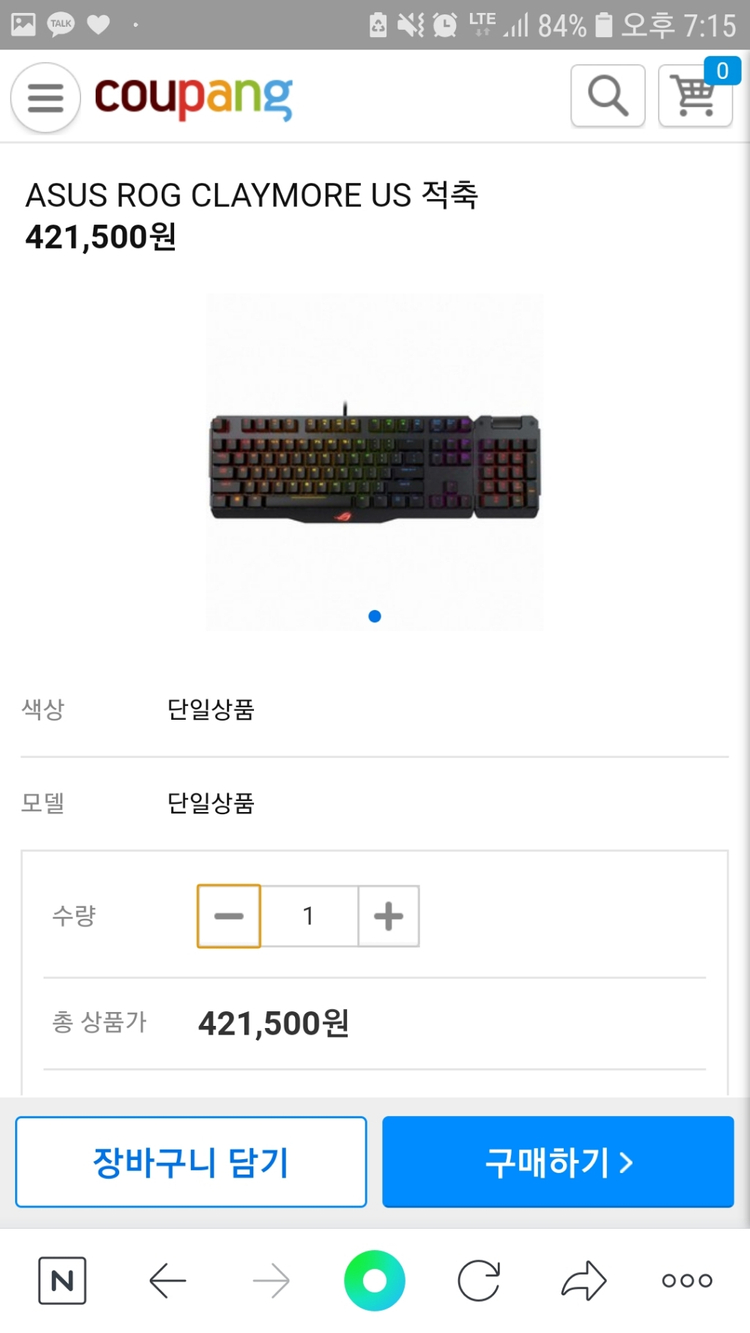750x1333 pixels.
Task: Open the hamburger menu
Action: coord(45,98)
